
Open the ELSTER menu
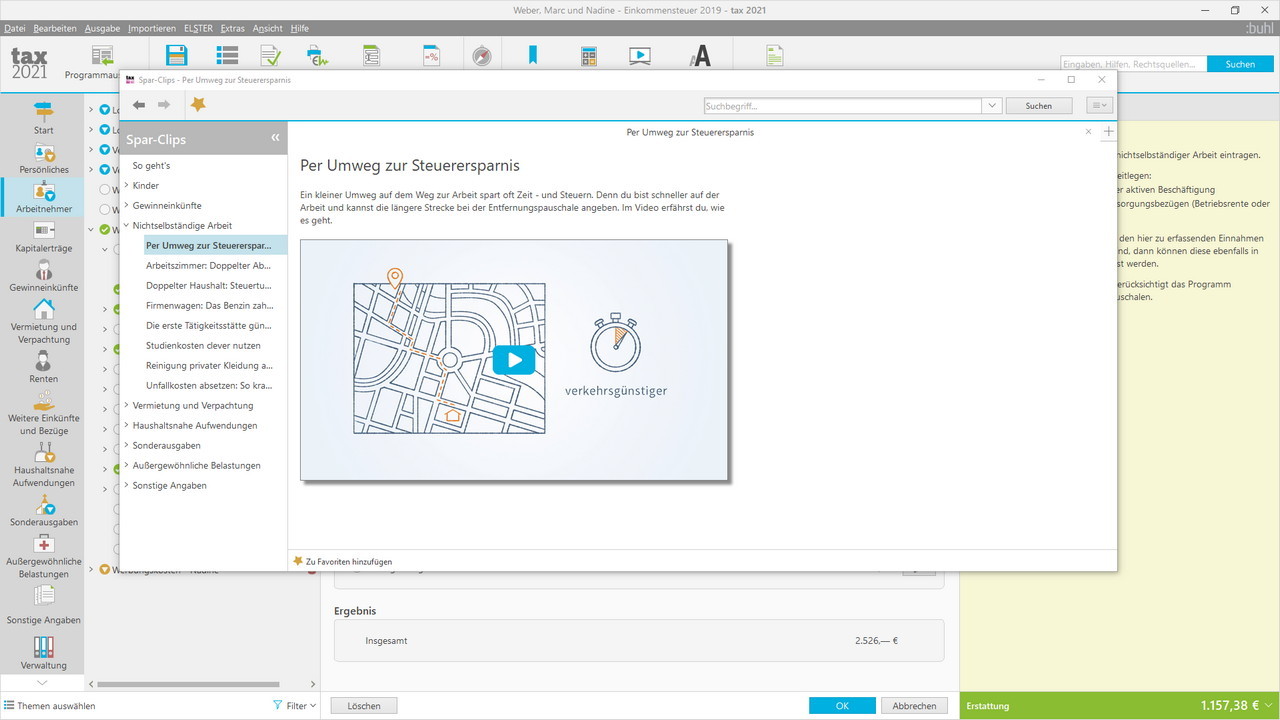tap(198, 28)
